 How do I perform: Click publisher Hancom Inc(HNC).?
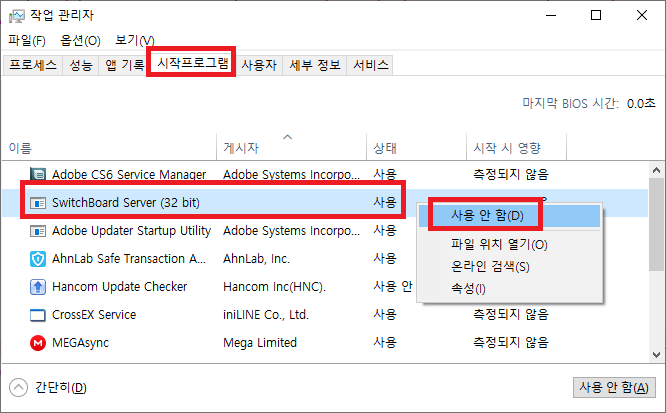(x=274, y=287)
